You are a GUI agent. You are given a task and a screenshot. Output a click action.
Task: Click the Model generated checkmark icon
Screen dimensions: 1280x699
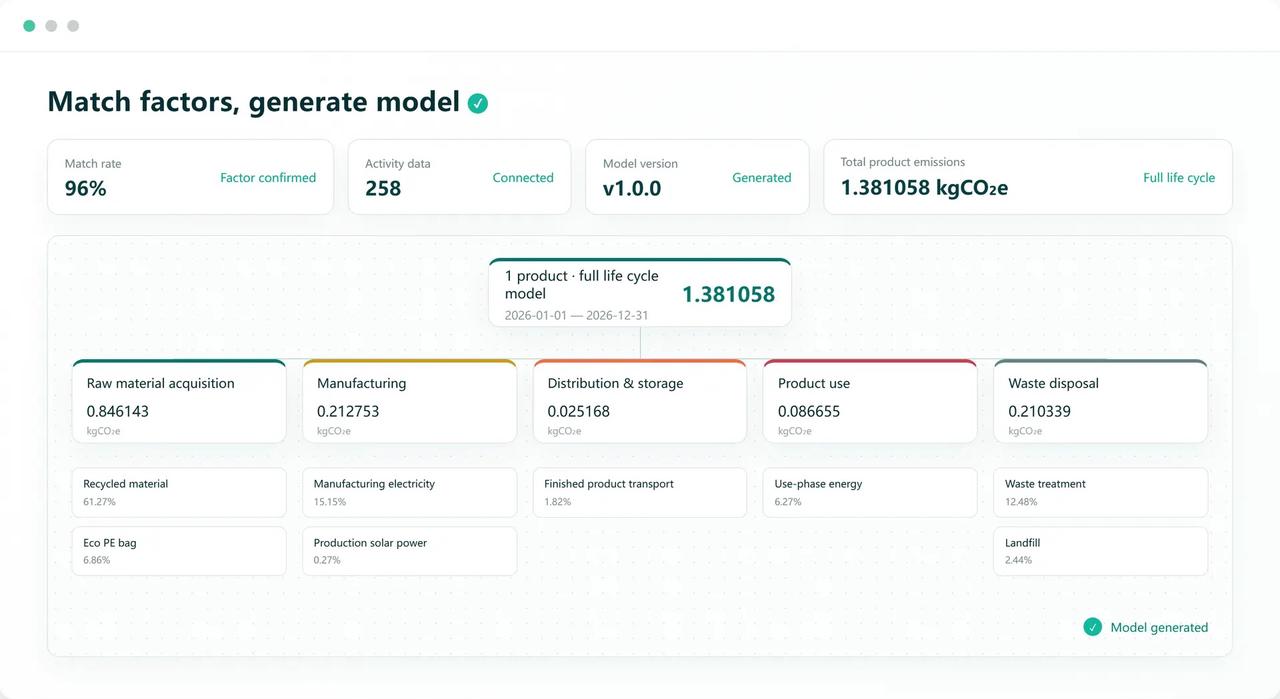click(1092, 627)
